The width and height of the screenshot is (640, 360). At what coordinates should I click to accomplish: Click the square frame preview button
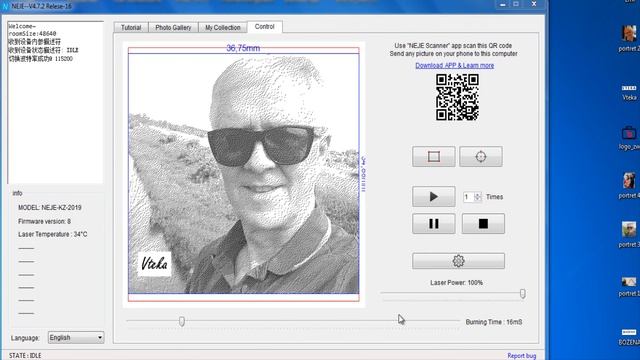[433, 156]
